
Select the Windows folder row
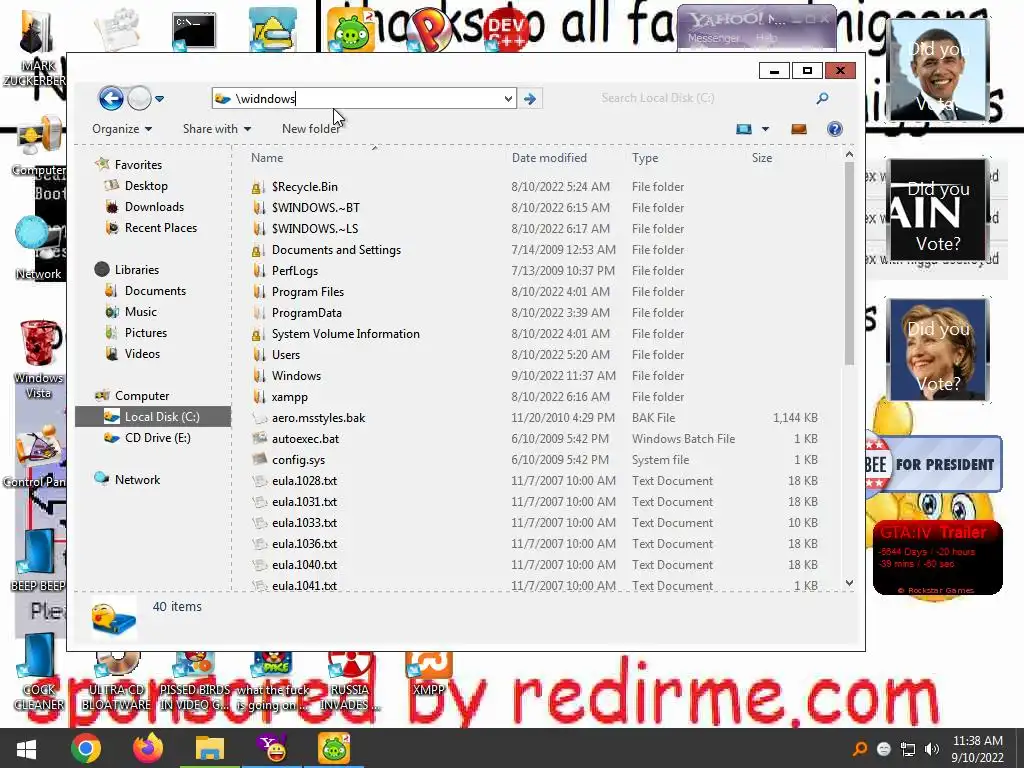click(x=536, y=376)
